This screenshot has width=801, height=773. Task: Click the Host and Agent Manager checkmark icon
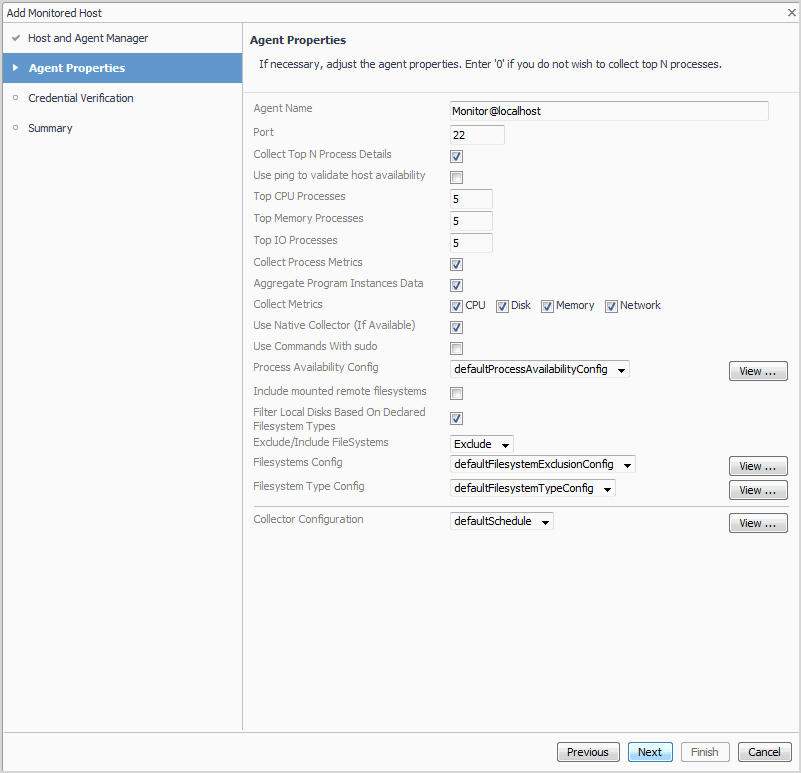click(x=15, y=38)
